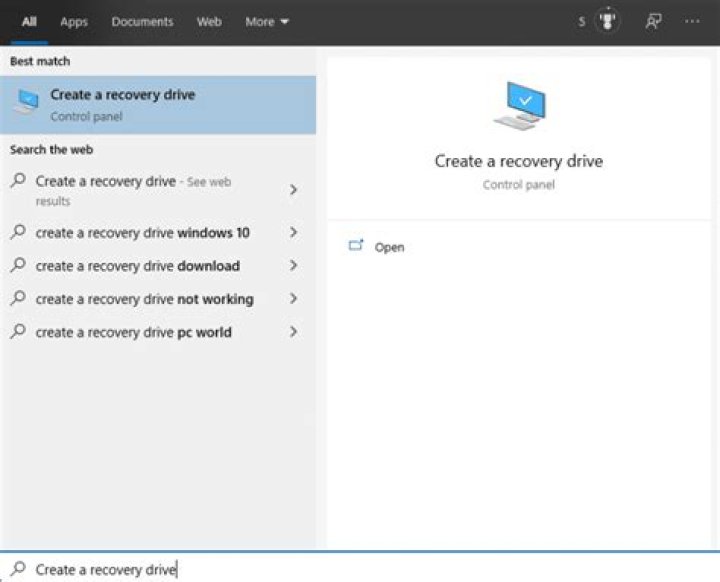Click search icon beside 'See web results' suggestion
The height and width of the screenshot is (582, 720).
pyautogui.click(x=18, y=180)
